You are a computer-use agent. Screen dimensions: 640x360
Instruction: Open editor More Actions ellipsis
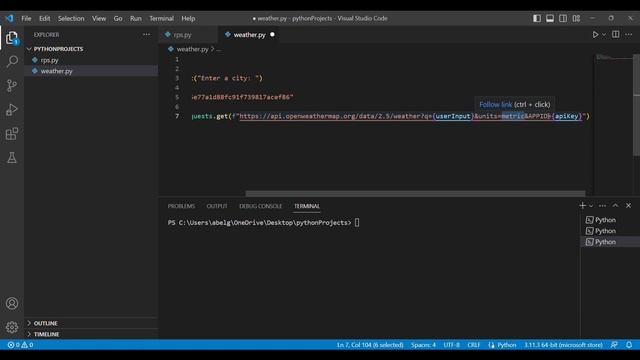point(629,35)
